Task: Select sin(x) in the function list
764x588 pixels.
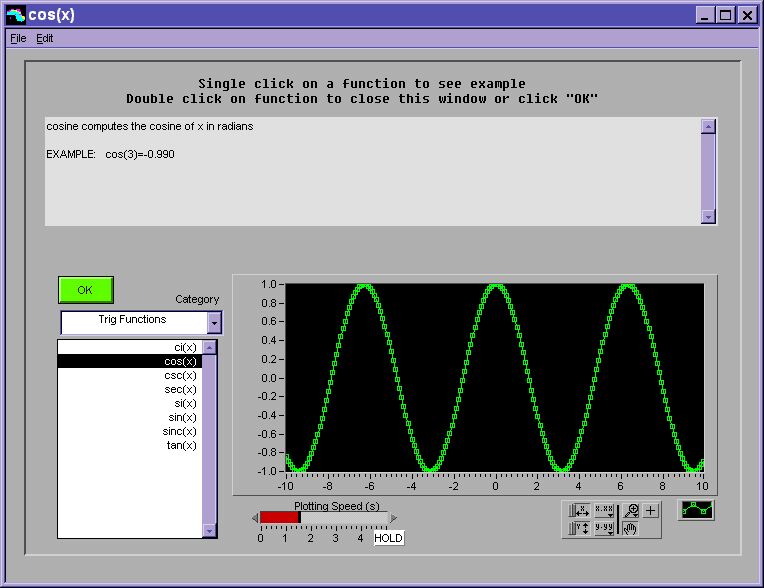Action: click(x=182, y=417)
